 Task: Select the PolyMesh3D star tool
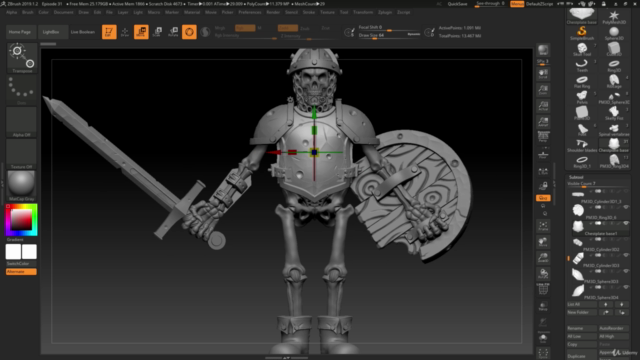point(614,17)
